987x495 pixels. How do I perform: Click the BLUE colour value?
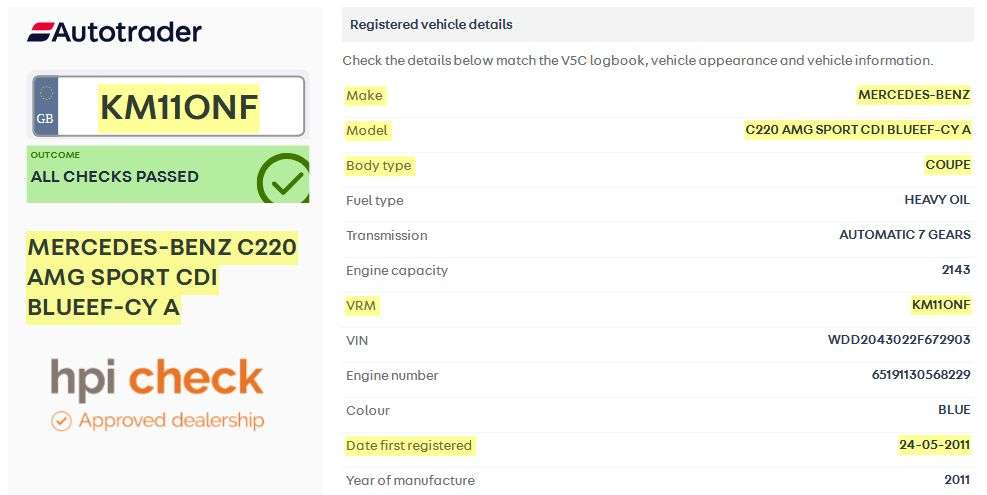(954, 410)
